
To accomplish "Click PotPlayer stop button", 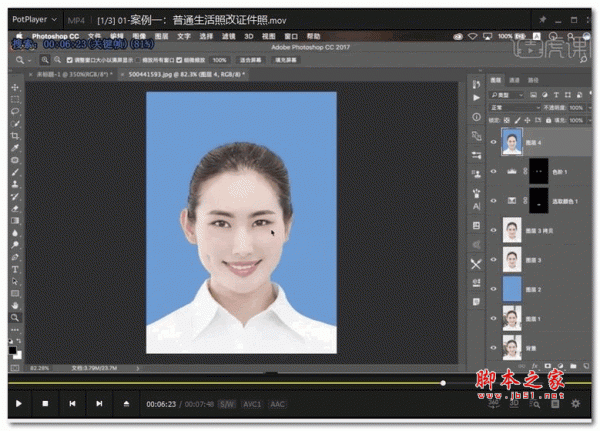I will [x=45, y=403].
